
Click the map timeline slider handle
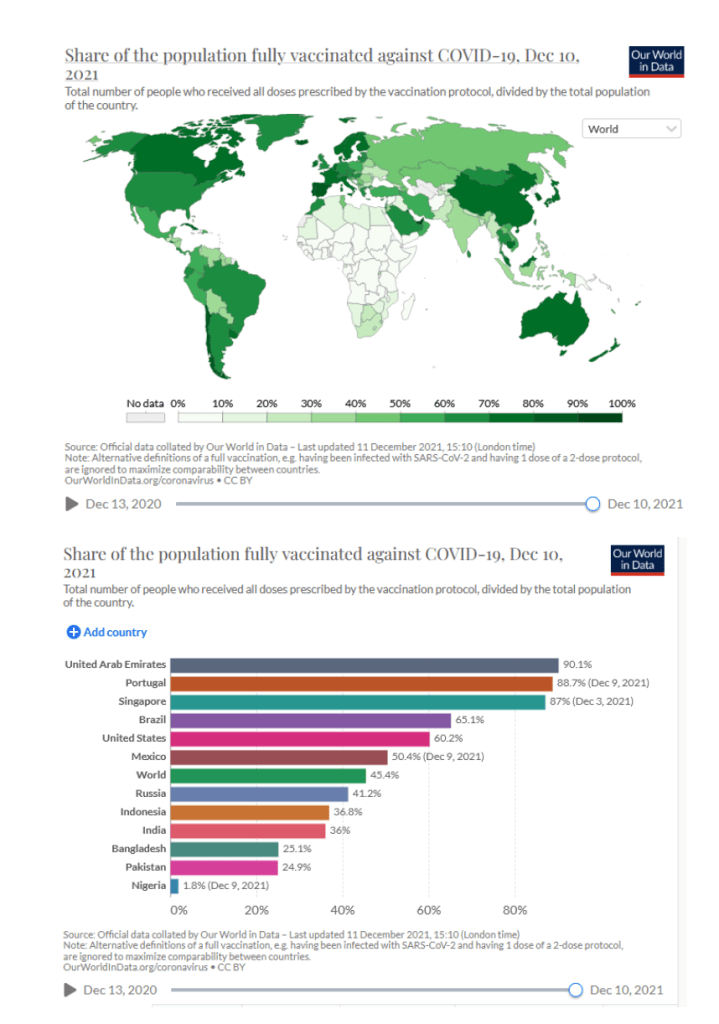(592, 504)
